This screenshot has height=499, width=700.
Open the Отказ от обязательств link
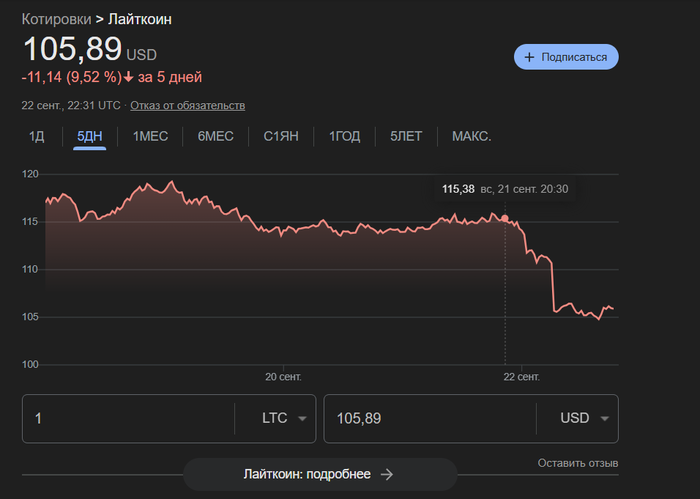187,105
